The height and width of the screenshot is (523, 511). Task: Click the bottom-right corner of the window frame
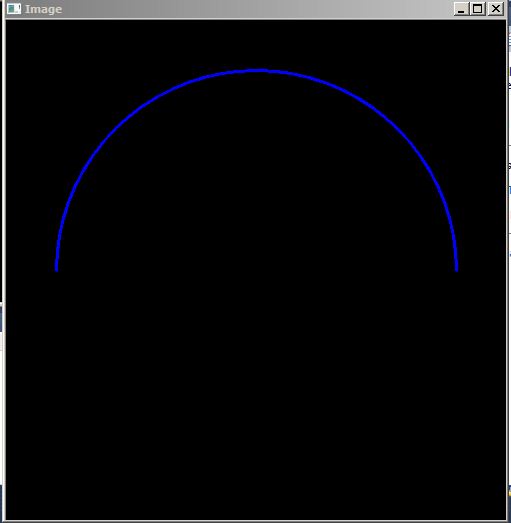tap(507, 521)
